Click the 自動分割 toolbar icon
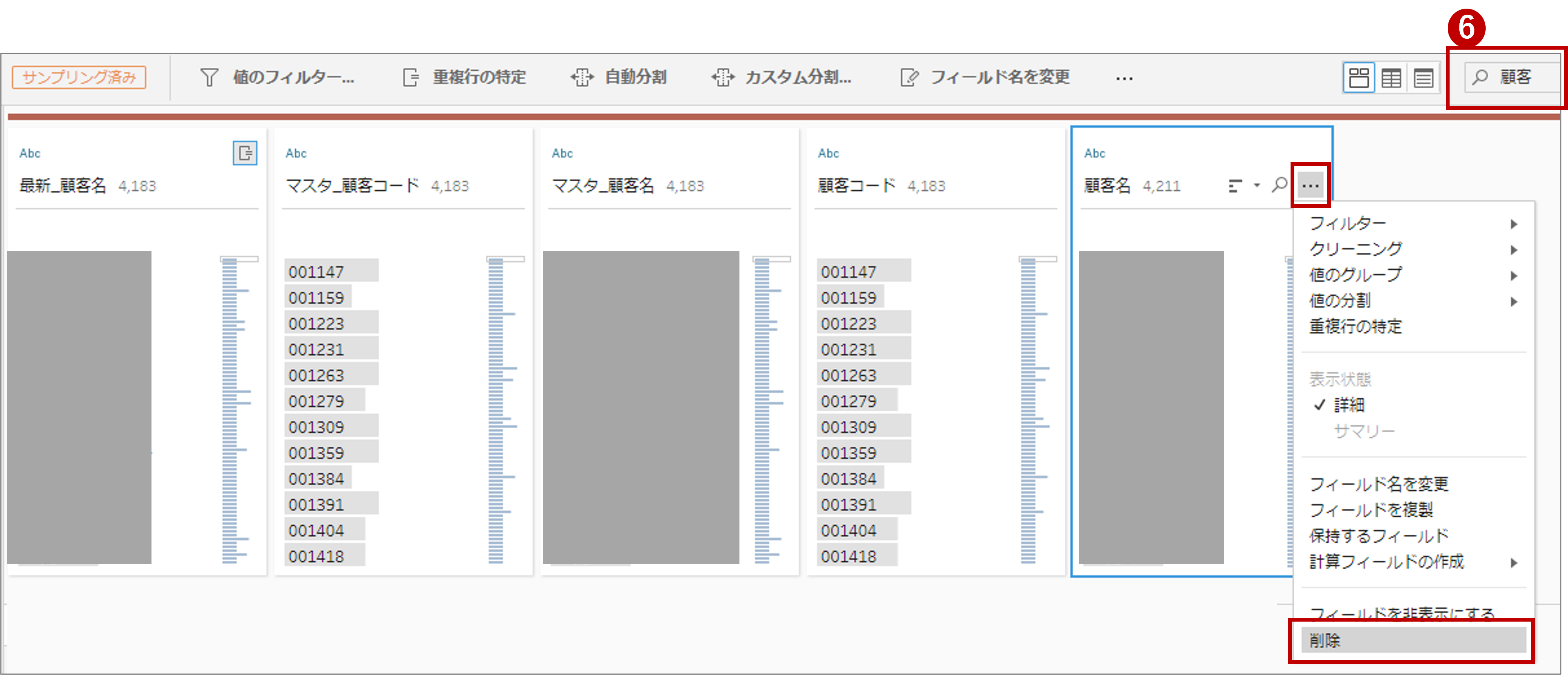This screenshot has height=675, width=1568. coord(582,77)
